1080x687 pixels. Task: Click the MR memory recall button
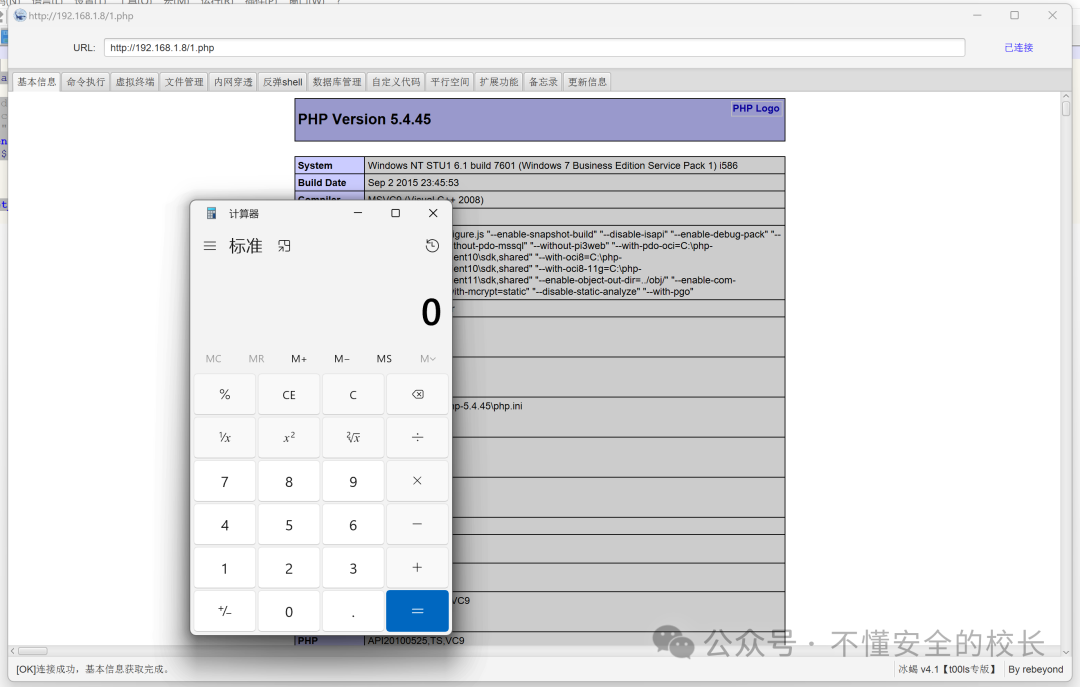tap(256, 358)
